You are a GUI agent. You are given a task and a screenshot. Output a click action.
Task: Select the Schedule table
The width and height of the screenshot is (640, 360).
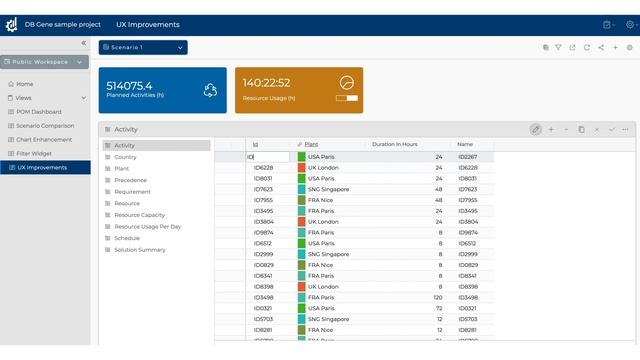[127, 238]
